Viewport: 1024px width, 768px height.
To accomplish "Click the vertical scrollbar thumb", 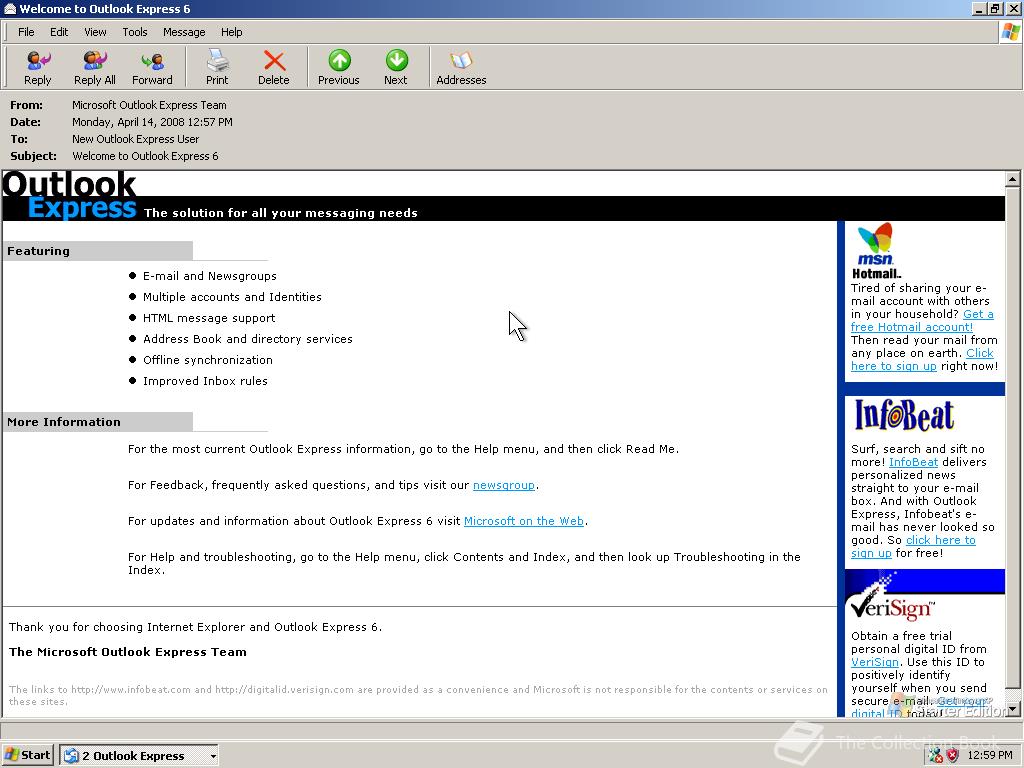I will 1012,437.
